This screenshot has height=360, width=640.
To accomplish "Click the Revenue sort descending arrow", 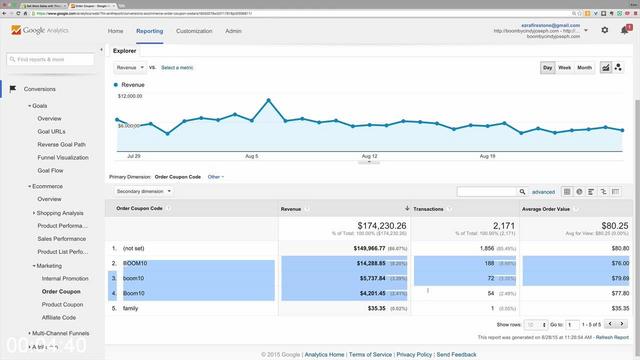I will tap(407, 209).
